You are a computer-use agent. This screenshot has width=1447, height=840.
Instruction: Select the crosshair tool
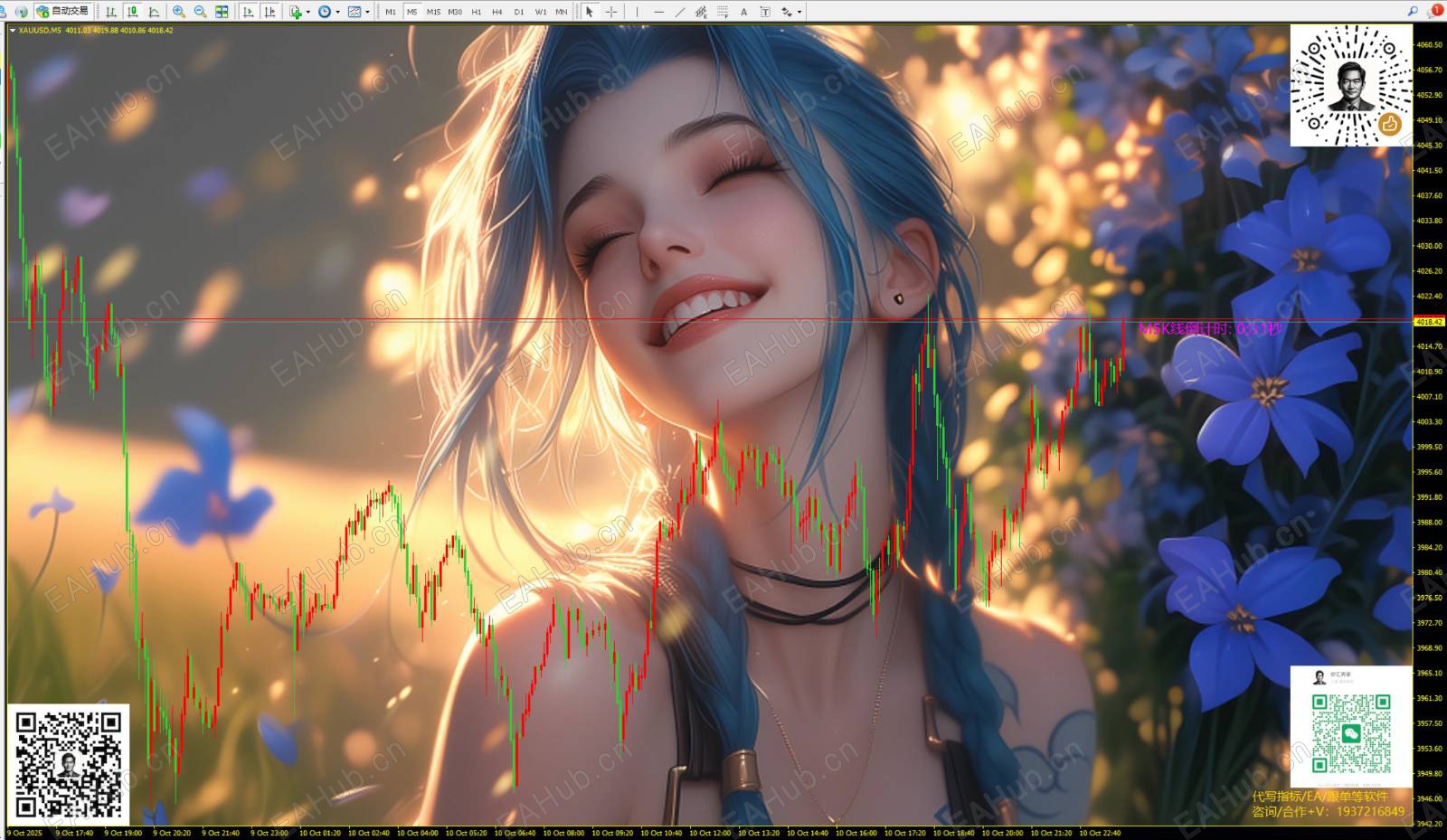point(611,12)
